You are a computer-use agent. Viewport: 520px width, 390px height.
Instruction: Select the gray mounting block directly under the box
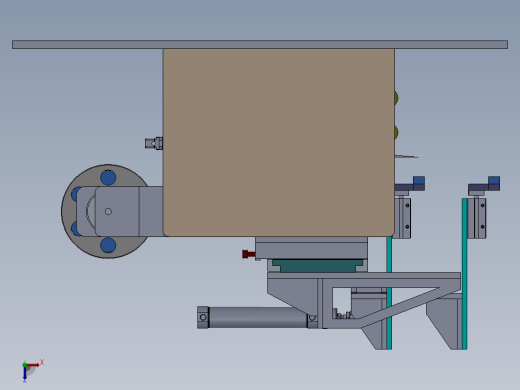(x=311, y=248)
